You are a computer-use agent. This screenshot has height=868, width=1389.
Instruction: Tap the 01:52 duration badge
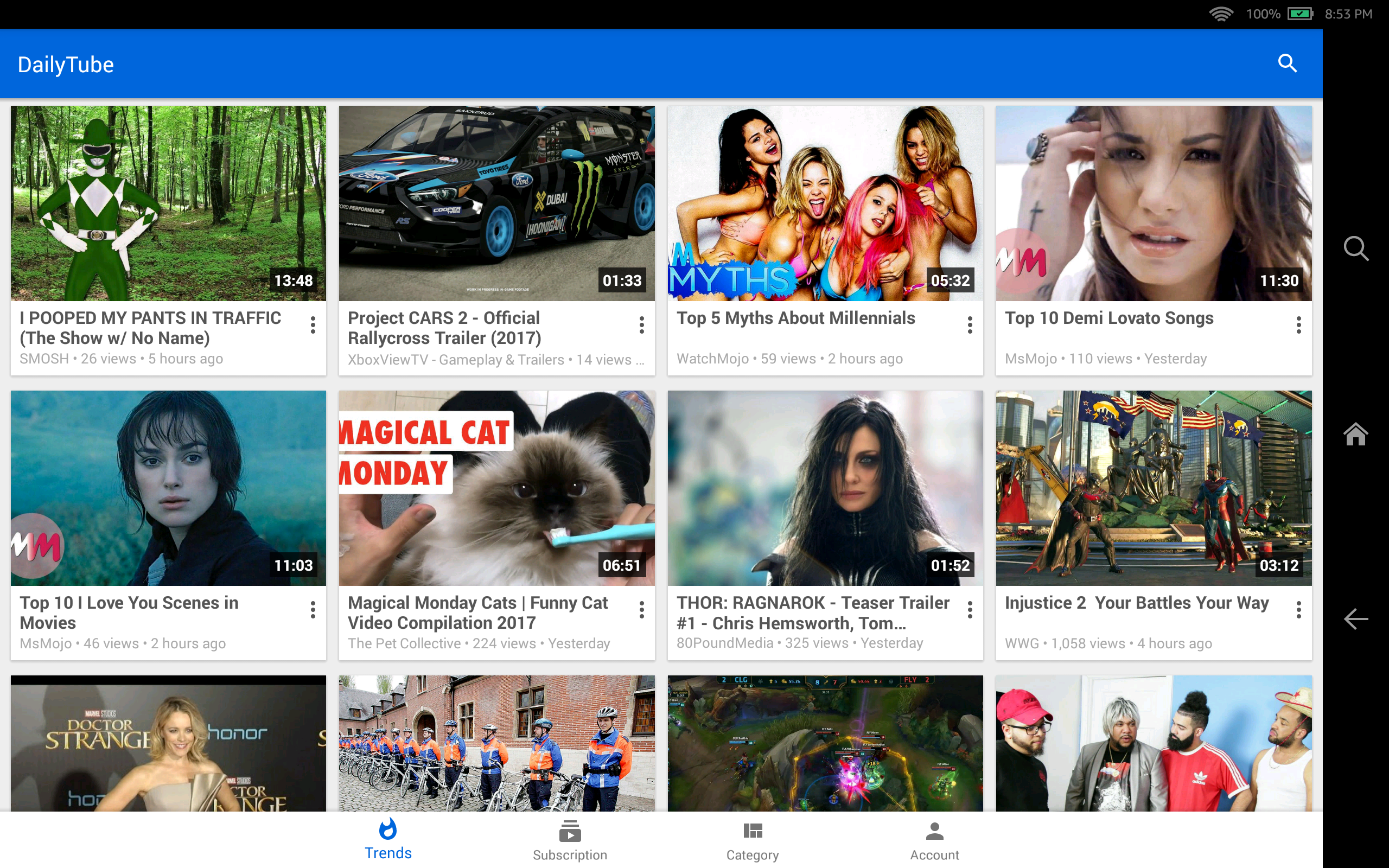tap(951, 565)
